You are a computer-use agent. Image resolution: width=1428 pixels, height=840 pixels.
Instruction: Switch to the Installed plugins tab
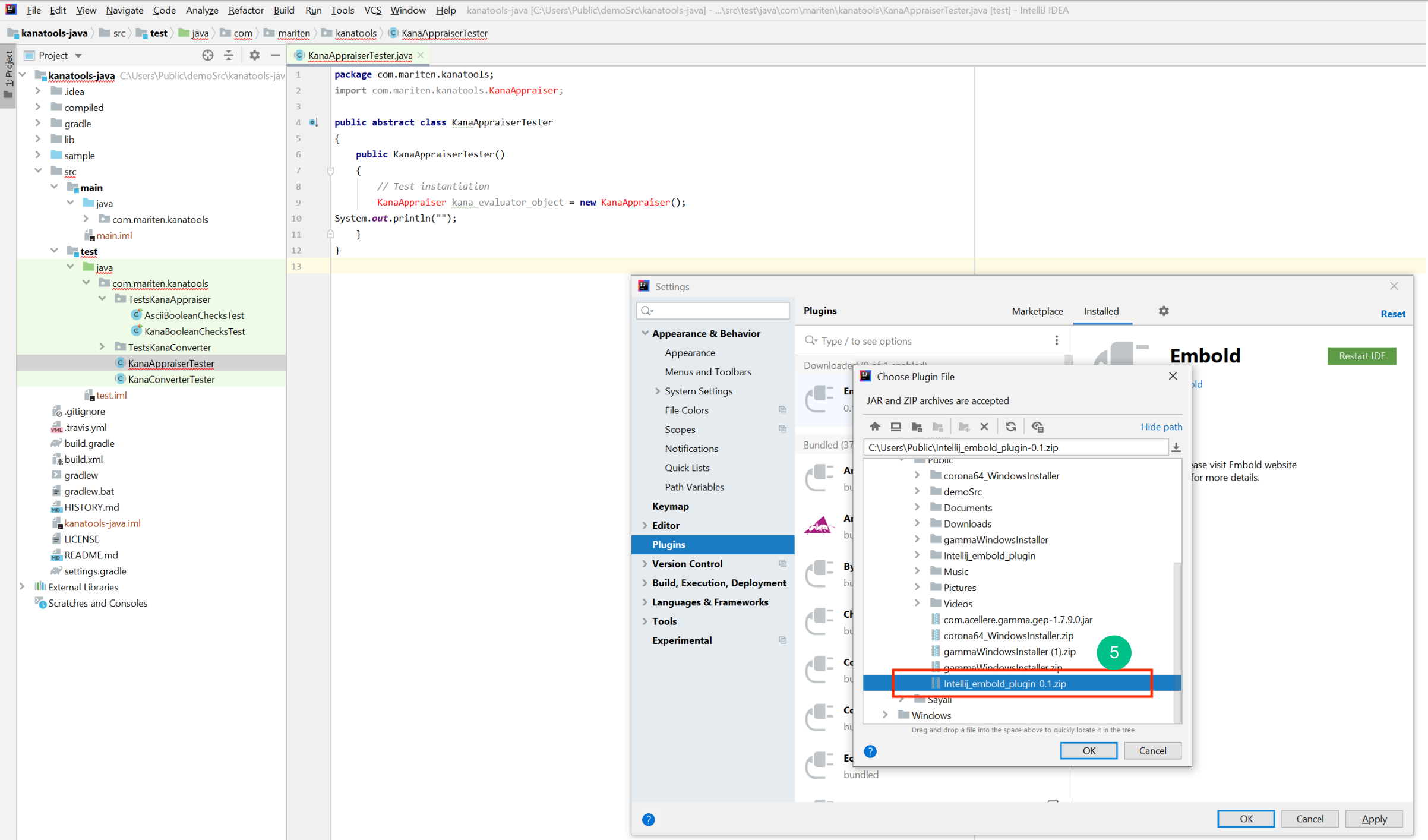coord(1101,311)
